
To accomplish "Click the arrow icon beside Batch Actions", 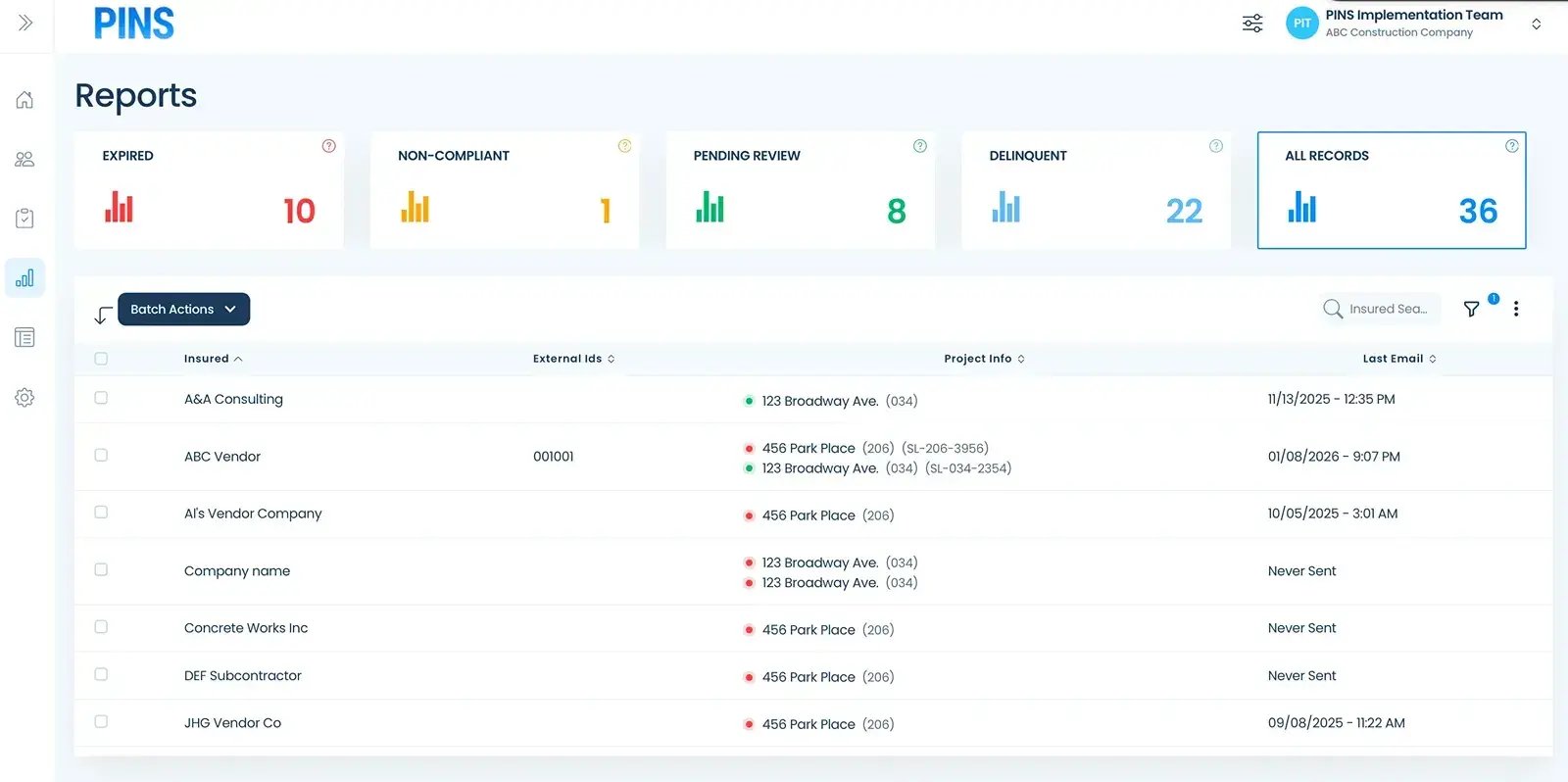I will tap(103, 315).
